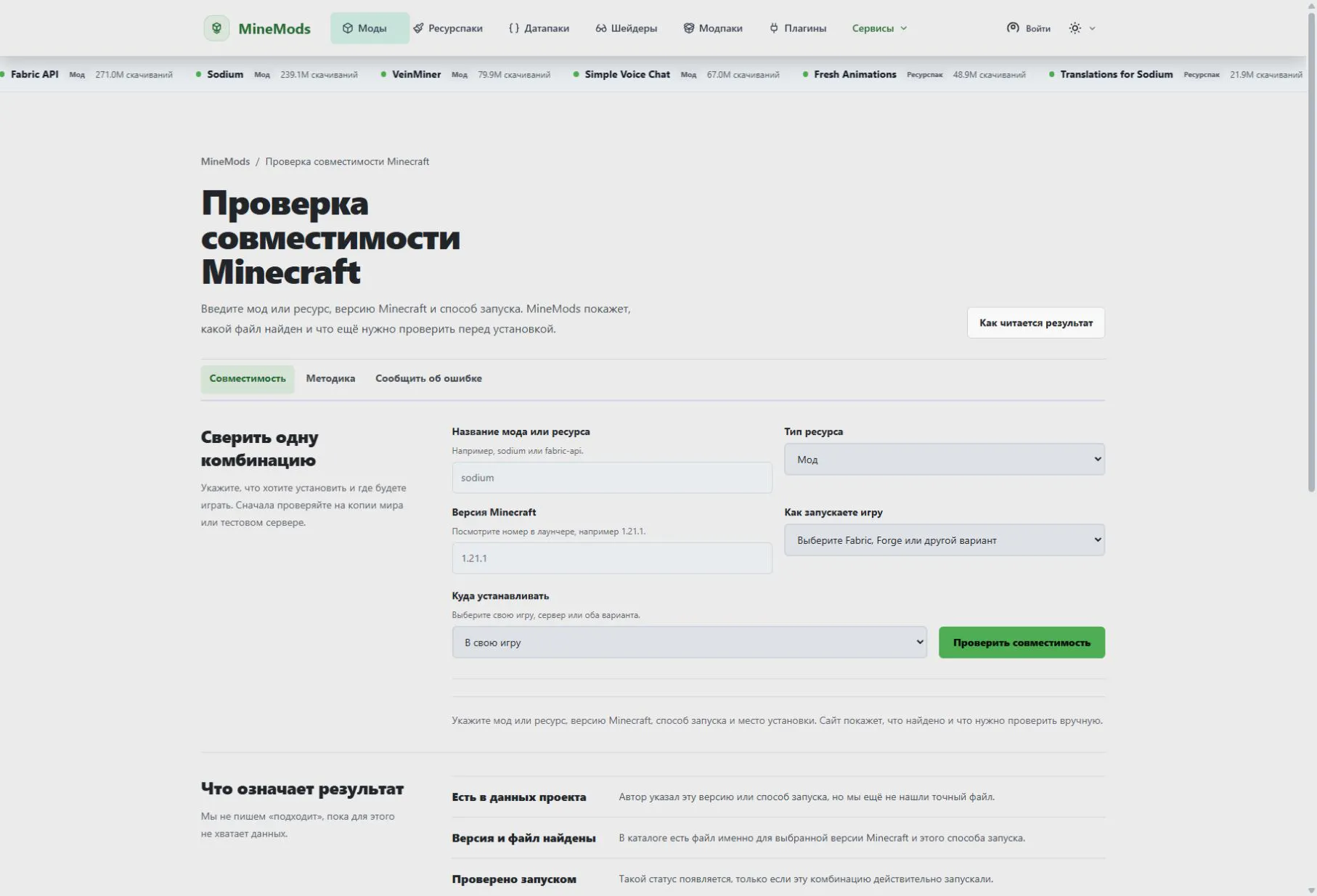Open the Тип ресурса select box
1317x896 pixels.
(945, 459)
